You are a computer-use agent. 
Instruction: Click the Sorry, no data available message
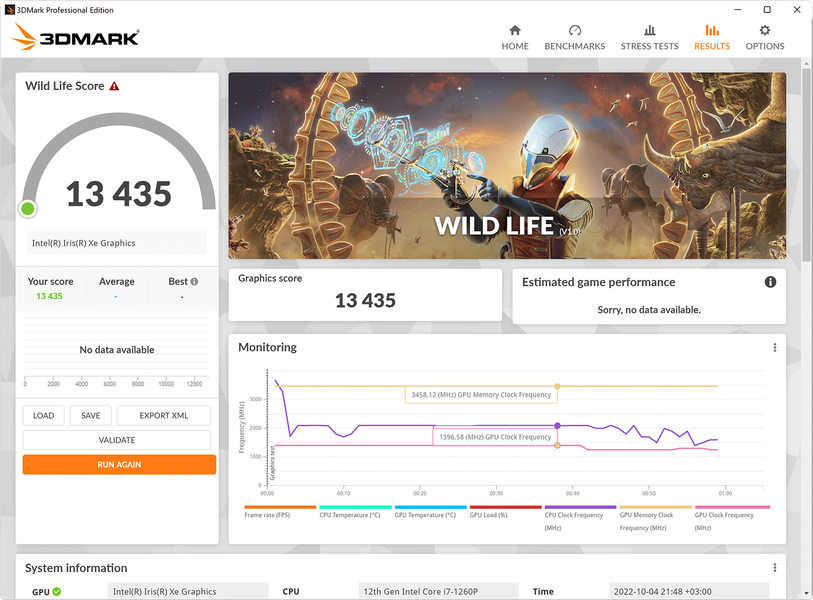tap(649, 310)
